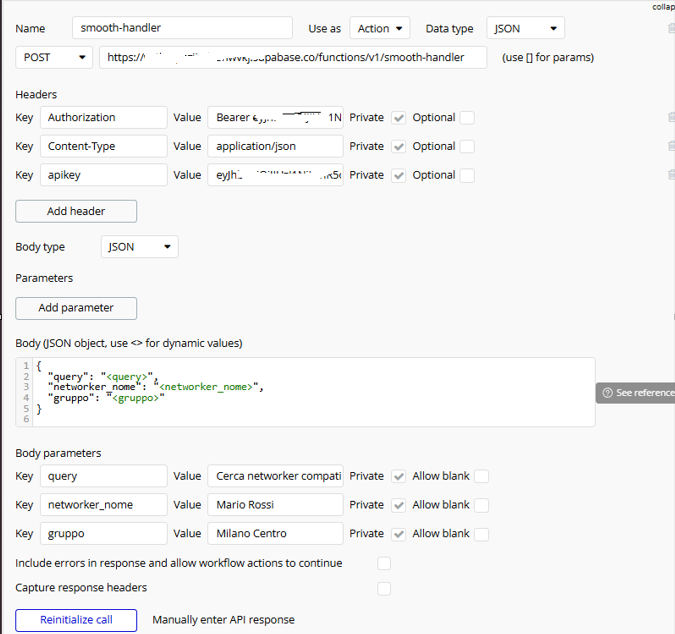The height and width of the screenshot is (634, 675).
Task: Click the Add parameter button
Action: [x=76, y=308]
